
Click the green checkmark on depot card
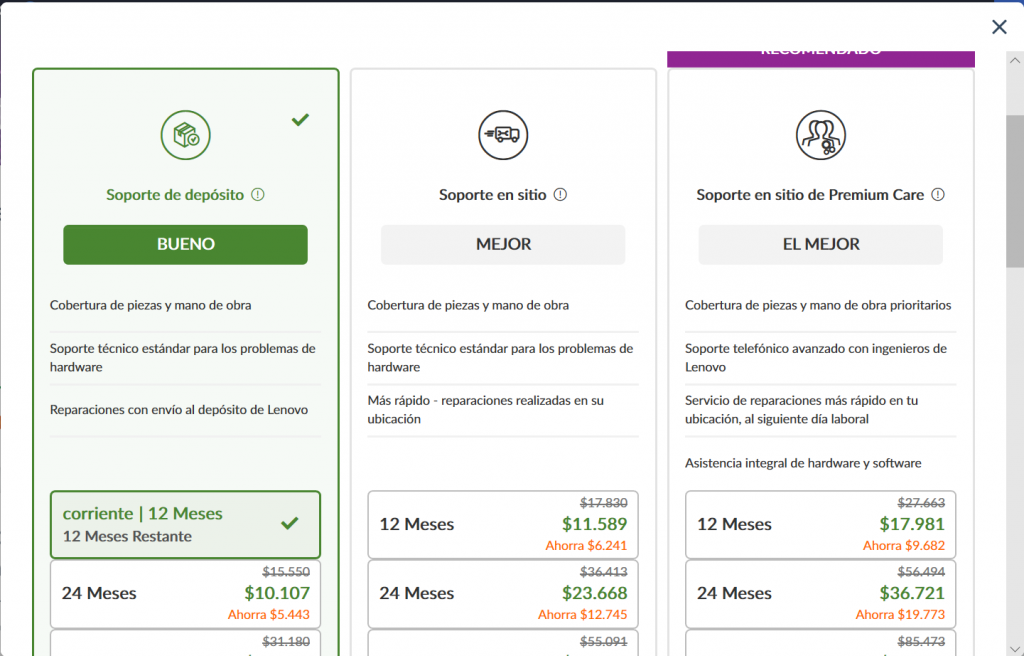point(300,120)
